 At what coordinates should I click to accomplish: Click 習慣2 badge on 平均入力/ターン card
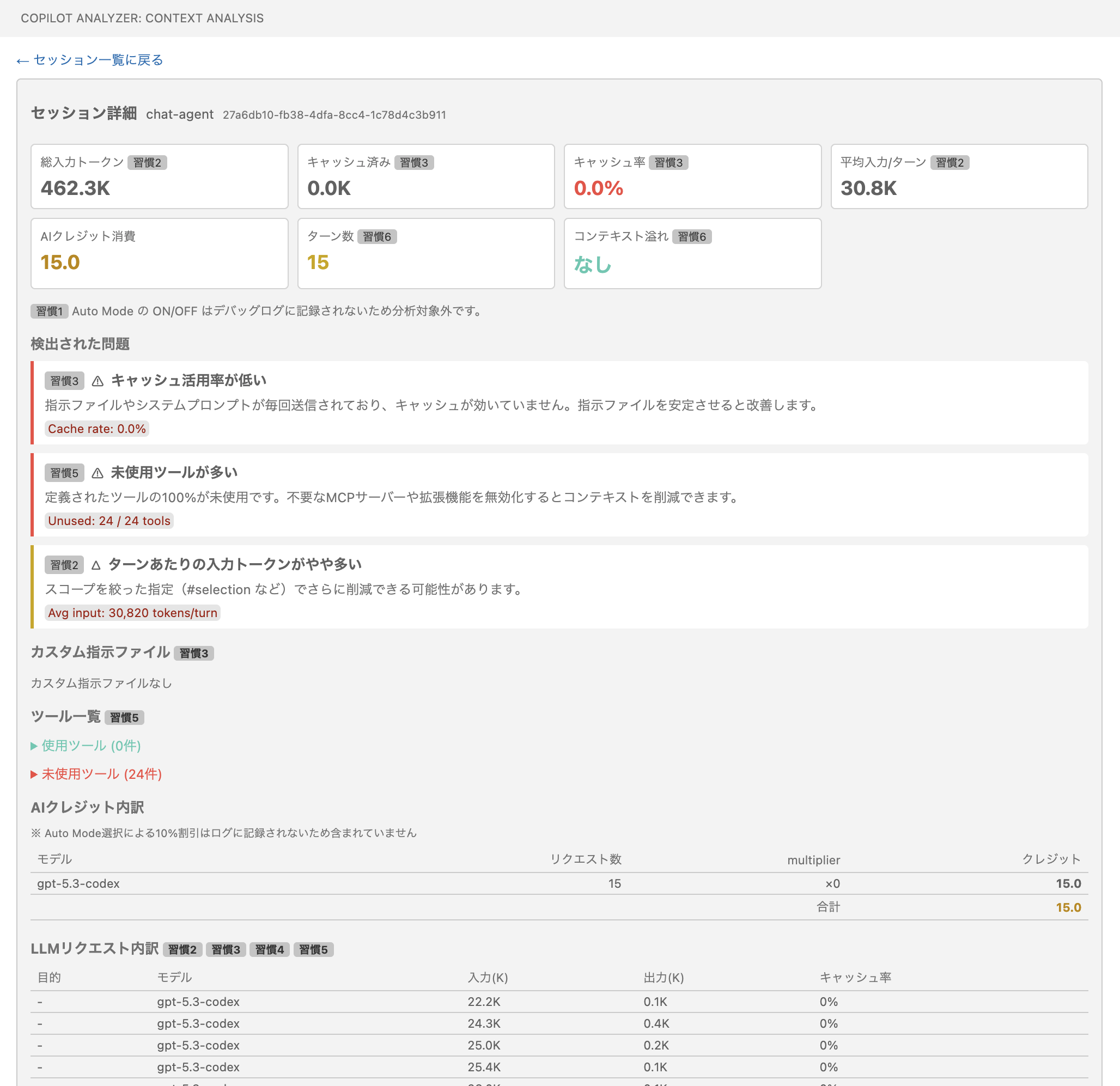tap(949, 163)
